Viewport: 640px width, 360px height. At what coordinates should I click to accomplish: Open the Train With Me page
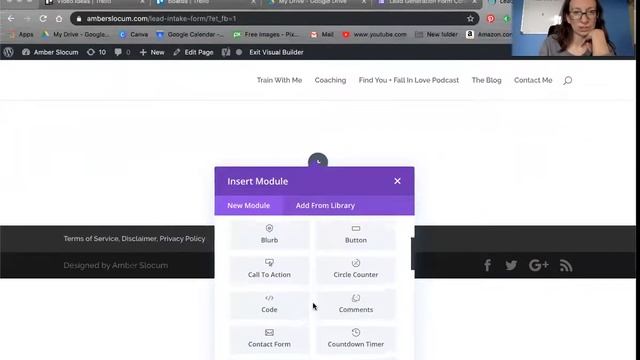[x=279, y=80]
